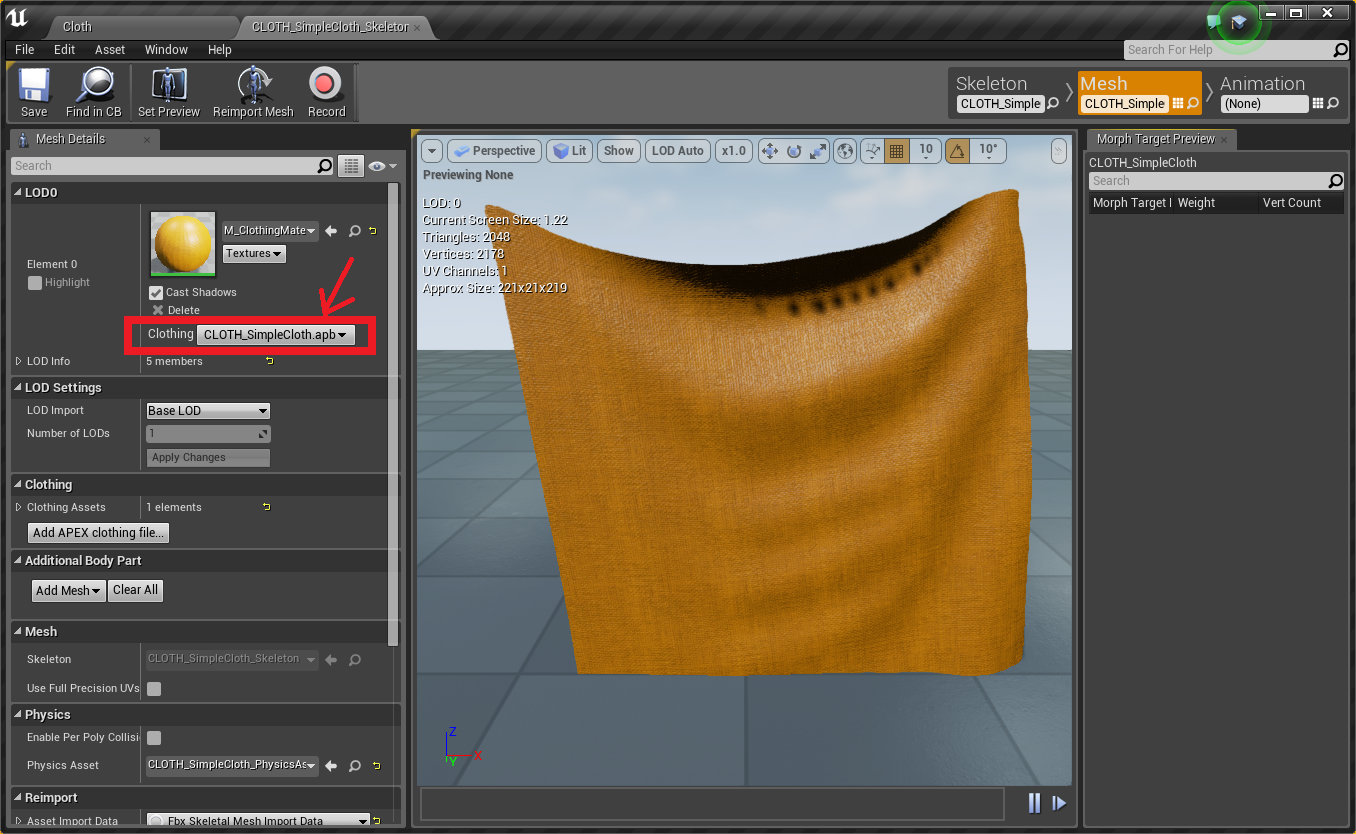This screenshot has width=1356, height=834.
Task: Click the Delete X icon for Element 0
Action: pyautogui.click(x=157, y=310)
